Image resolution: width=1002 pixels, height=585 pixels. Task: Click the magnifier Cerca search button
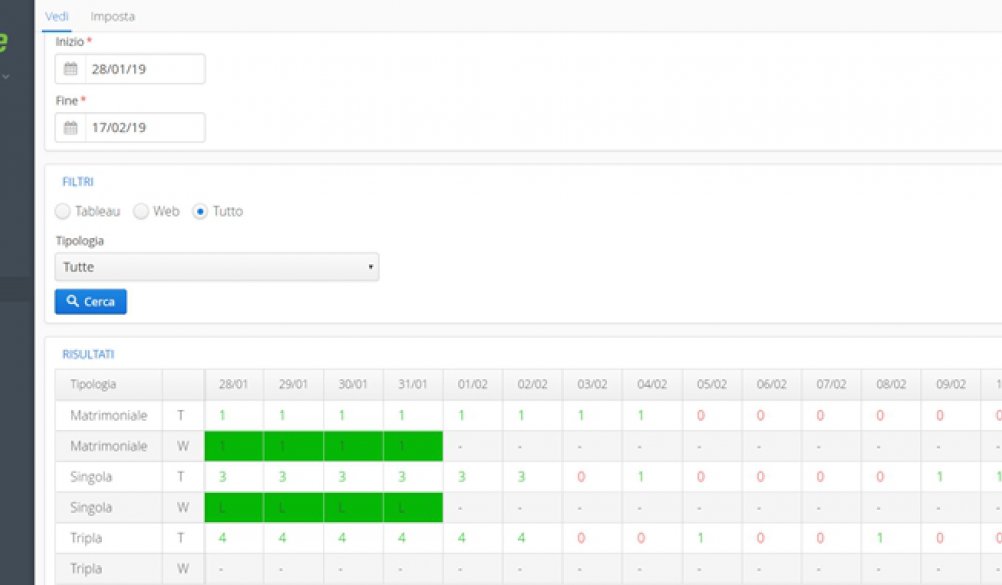coord(90,301)
